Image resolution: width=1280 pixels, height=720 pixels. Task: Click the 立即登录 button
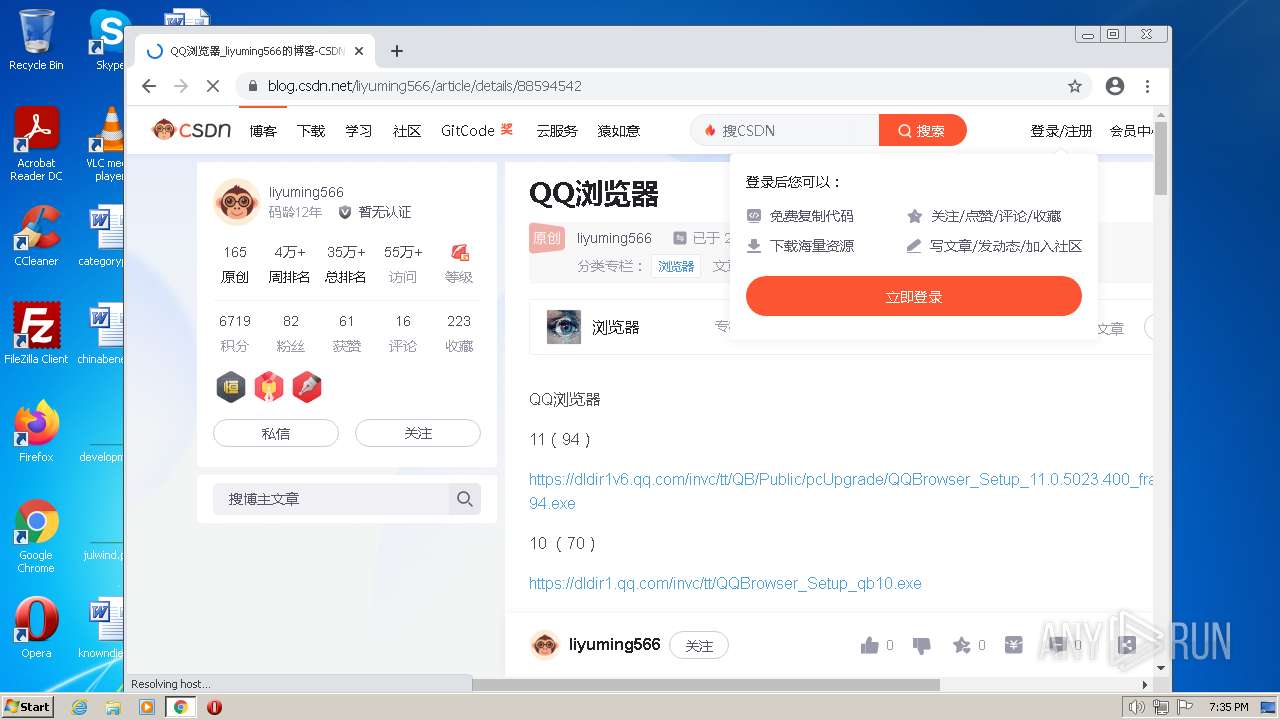[914, 297]
